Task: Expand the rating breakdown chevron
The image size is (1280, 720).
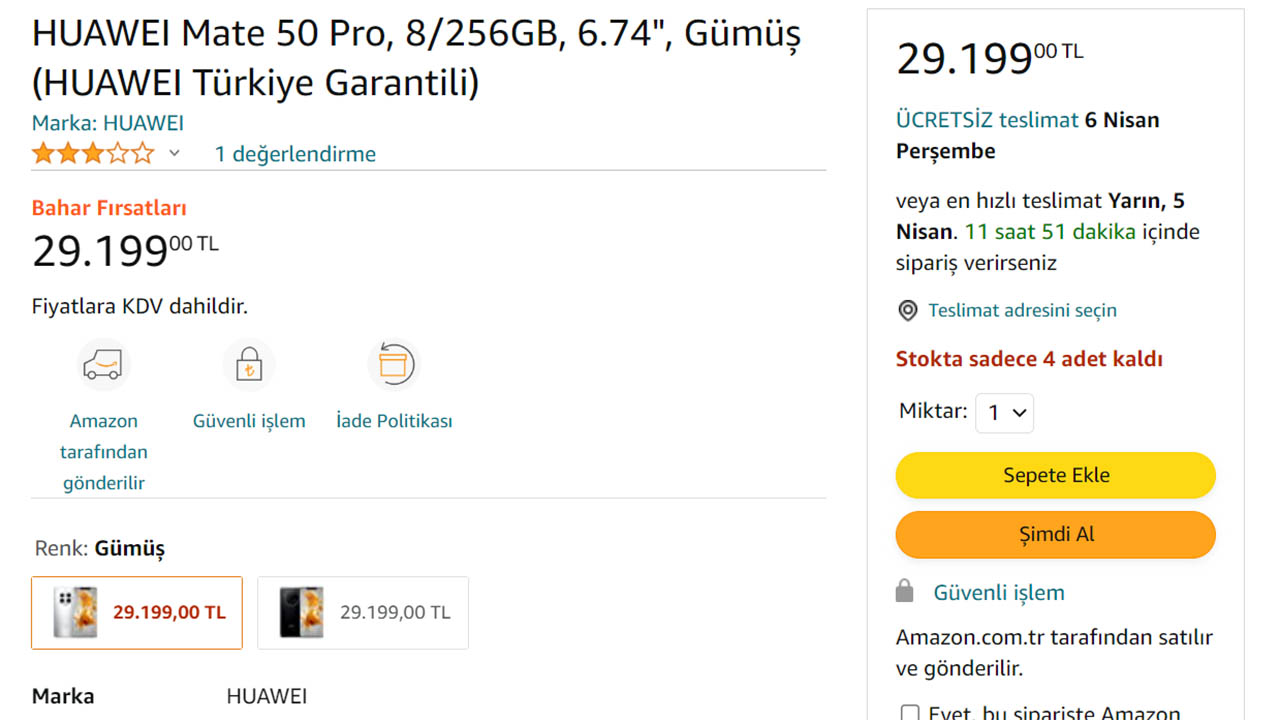Action: pyautogui.click(x=174, y=154)
